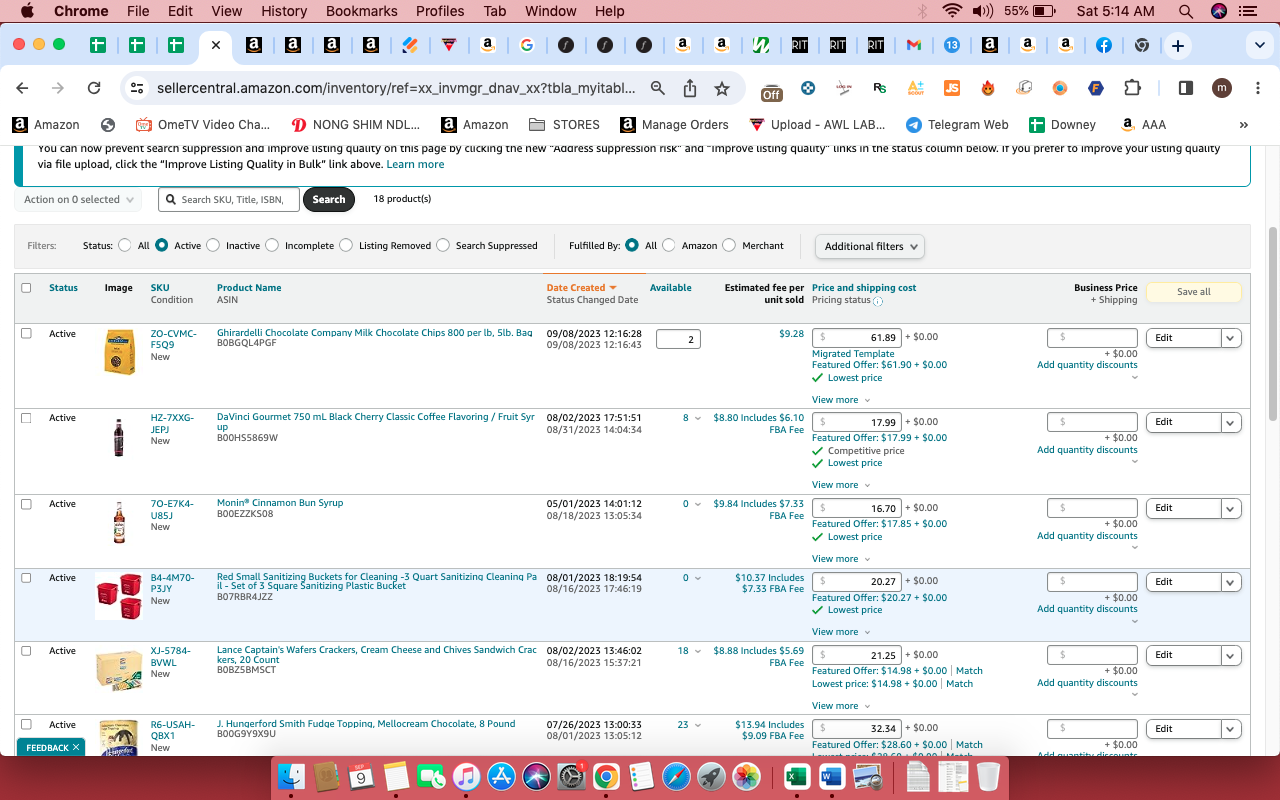This screenshot has width=1280, height=800.
Task: Filter Fulfilled By Merchant
Action: click(x=729, y=245)
